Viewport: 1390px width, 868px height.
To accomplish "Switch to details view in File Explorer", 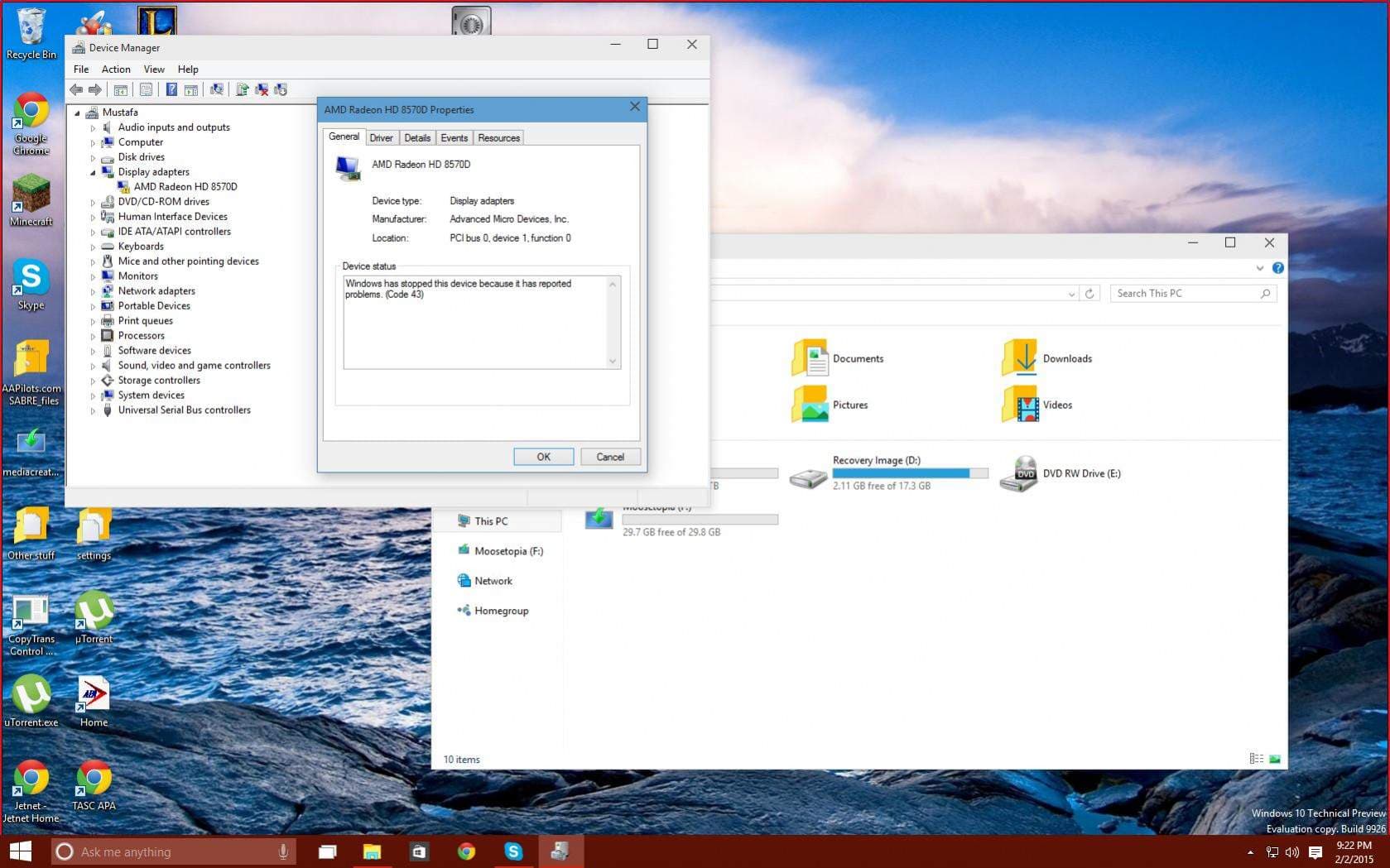I will pyautogui.click(x=1256, y=759).
